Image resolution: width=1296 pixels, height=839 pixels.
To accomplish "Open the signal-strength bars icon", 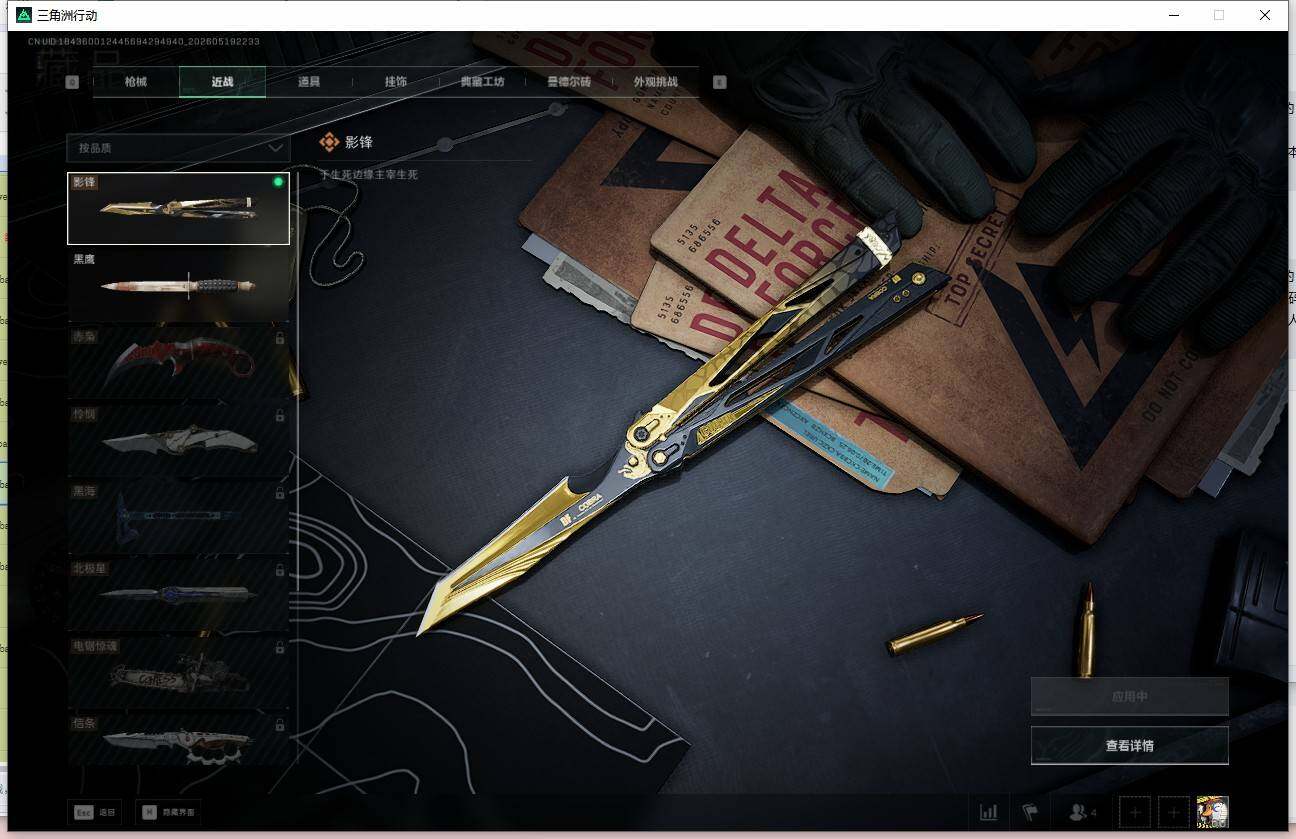I will coord(989,812).
